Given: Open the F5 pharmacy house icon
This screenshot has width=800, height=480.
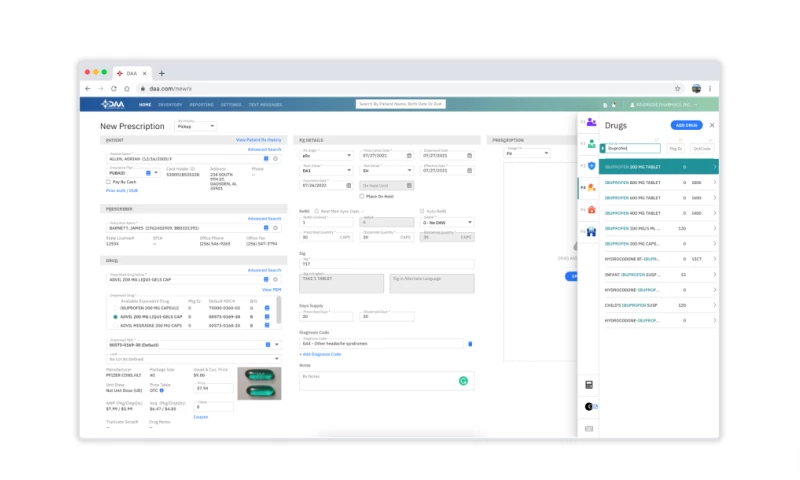Looking at the screenshot, I should tap(592, 210).
